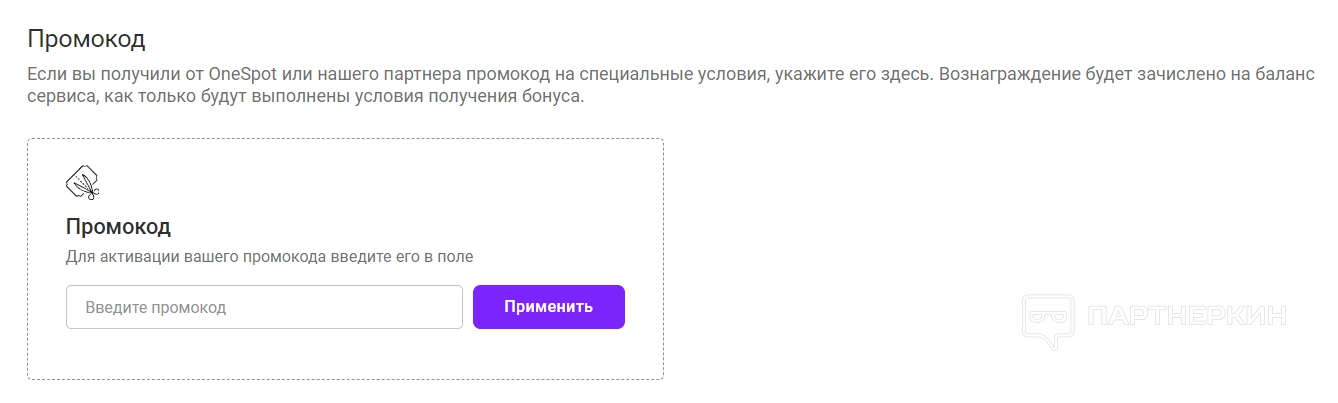The height and width of the screenshot is (403, 1338).
Task: Click the word OneSpot in the description
Action: coord(244,75)
